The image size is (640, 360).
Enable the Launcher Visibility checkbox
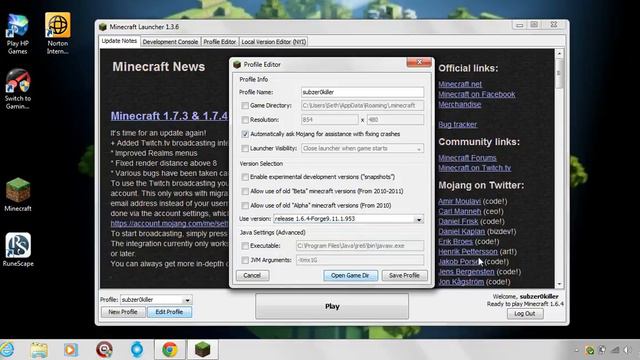tap(245, 149)
